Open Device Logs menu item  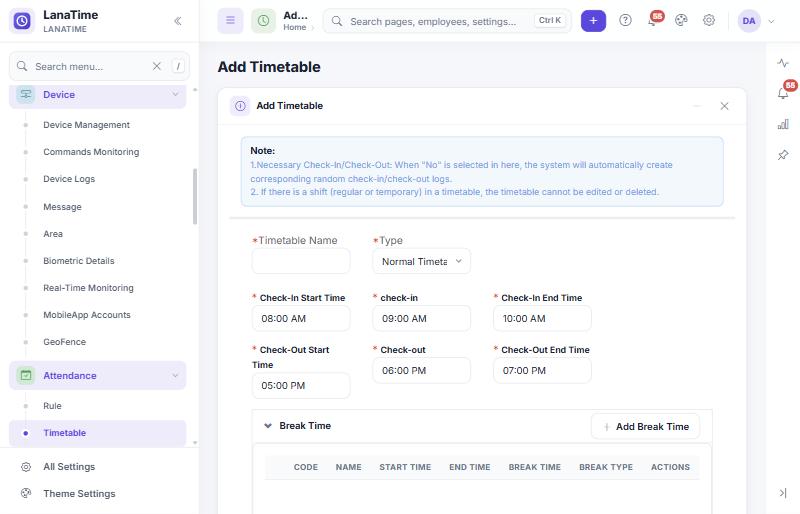(x=69, y=179)
